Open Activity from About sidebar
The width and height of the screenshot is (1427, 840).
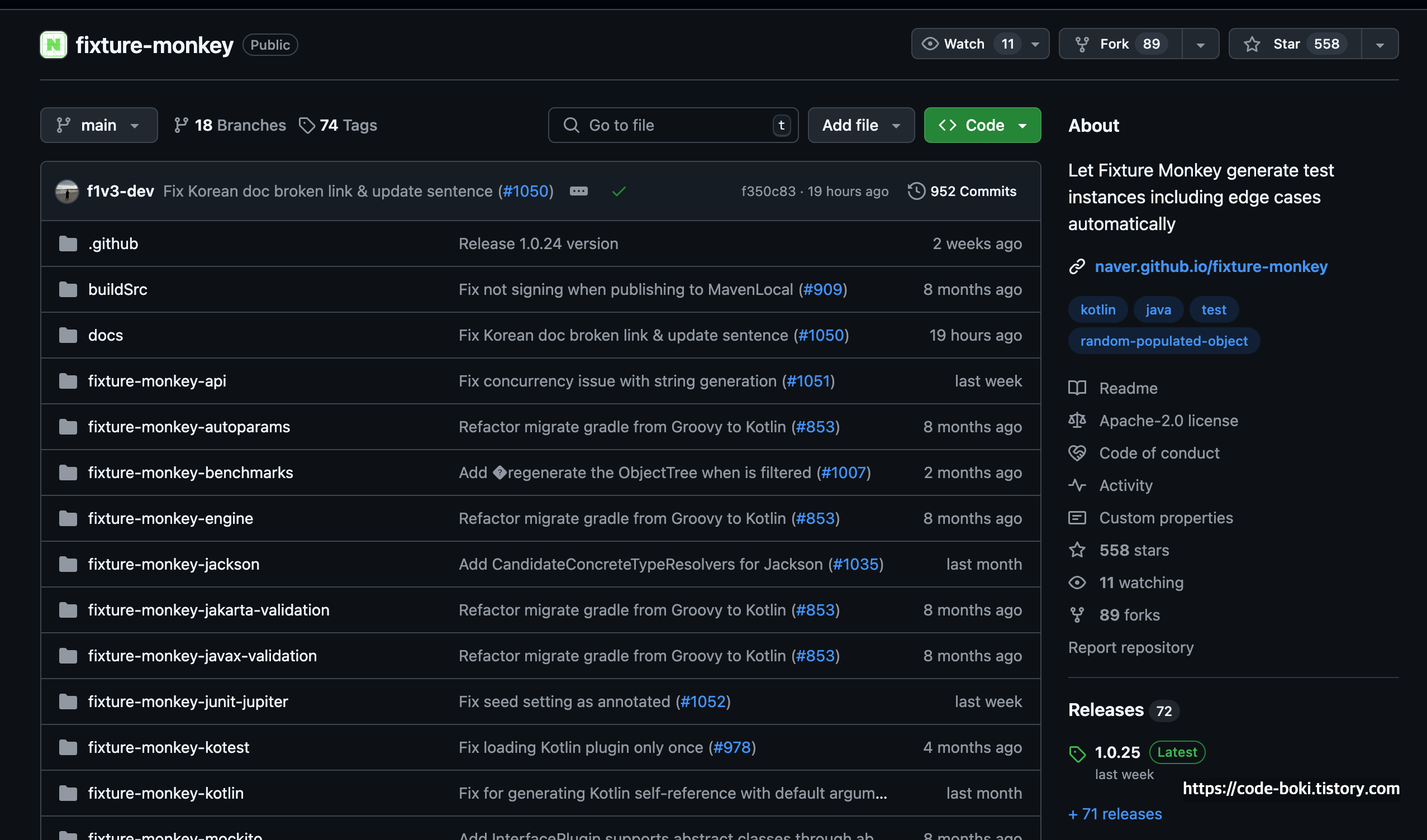(x=1125, y=486)
